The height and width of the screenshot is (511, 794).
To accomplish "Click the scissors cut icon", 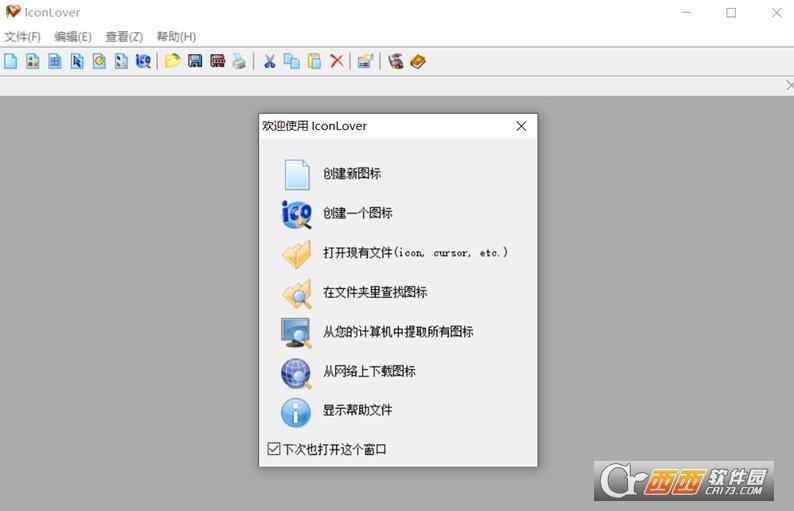I will [x=269, y=61].
